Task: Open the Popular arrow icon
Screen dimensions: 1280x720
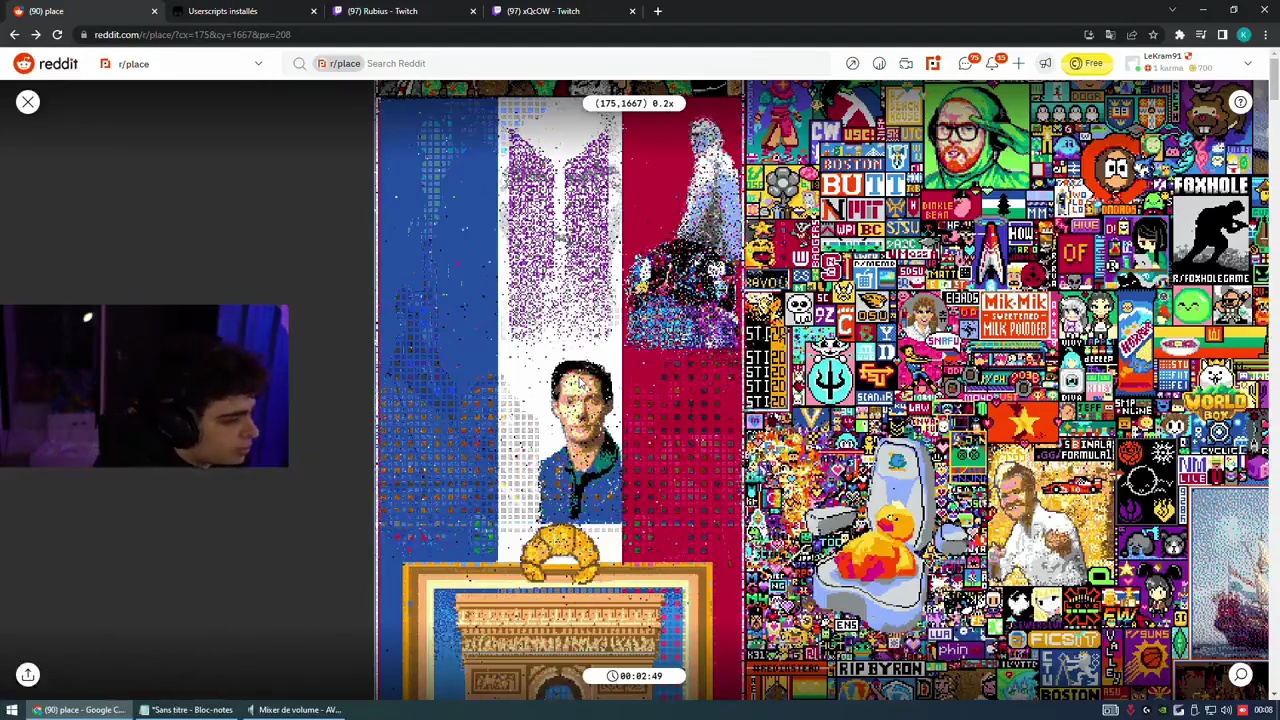Action: click(x=852, y=64)
